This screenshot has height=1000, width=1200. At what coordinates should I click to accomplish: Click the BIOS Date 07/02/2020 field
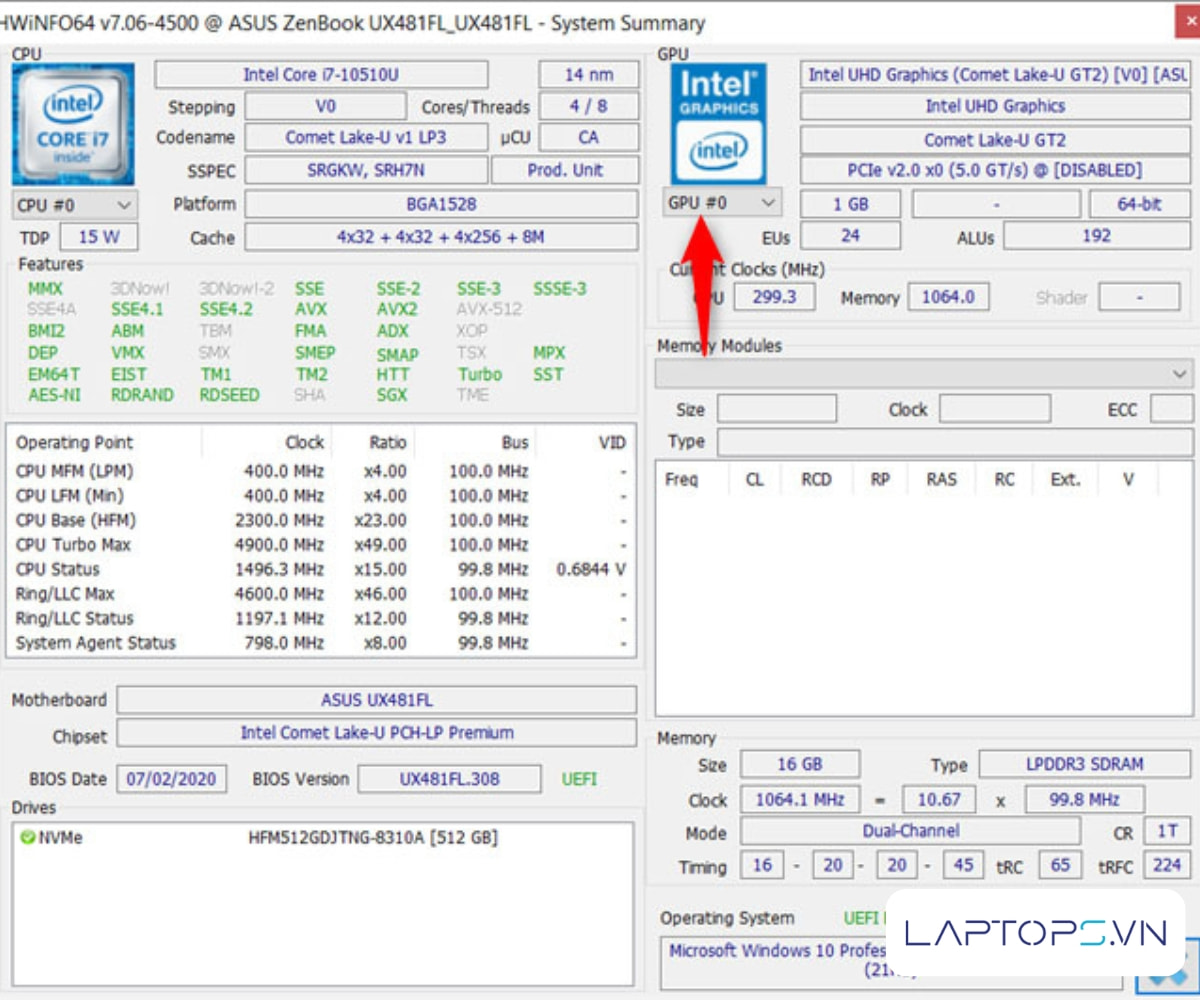click(x=172, y=779)
